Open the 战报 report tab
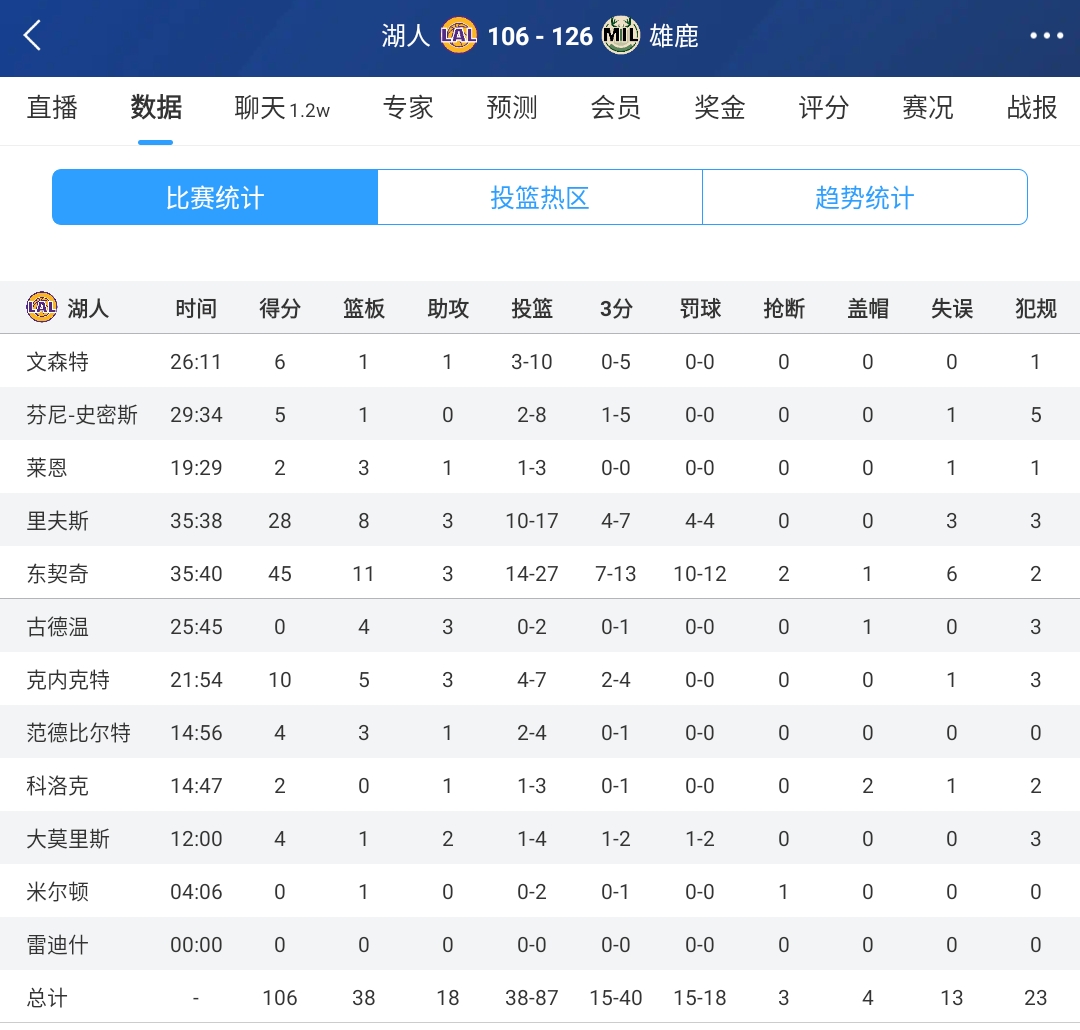Image resolution: width=1080 pixels, height=1030 pixels. click(x=1032, y=108)
